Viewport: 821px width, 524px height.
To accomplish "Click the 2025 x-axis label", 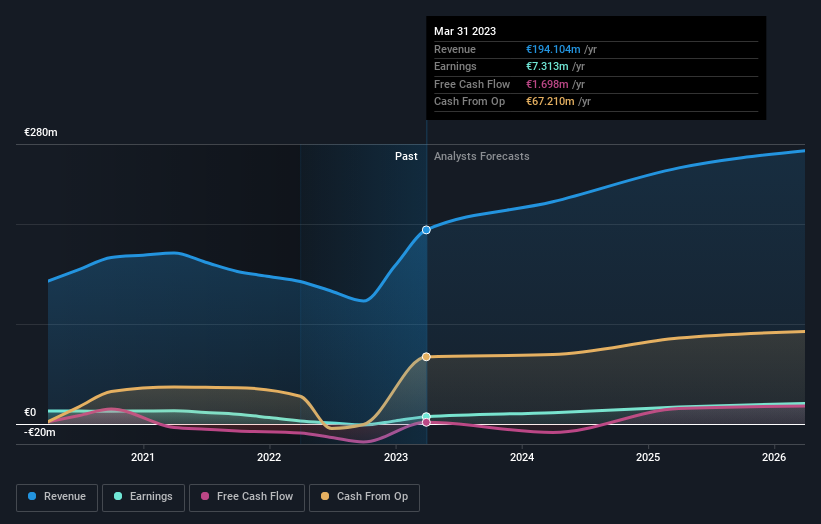I will [x=648, y=457].
